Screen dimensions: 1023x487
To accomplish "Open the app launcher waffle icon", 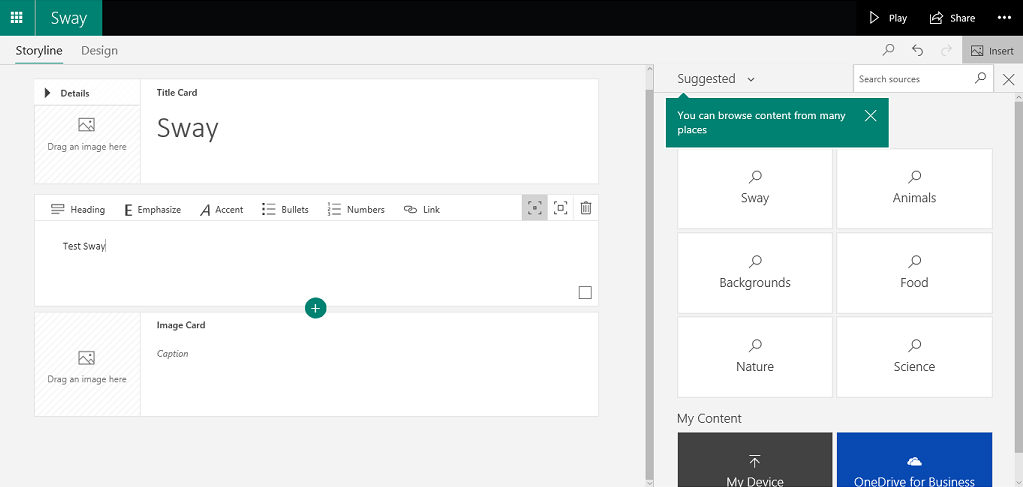I will click(x=17, y=18).
